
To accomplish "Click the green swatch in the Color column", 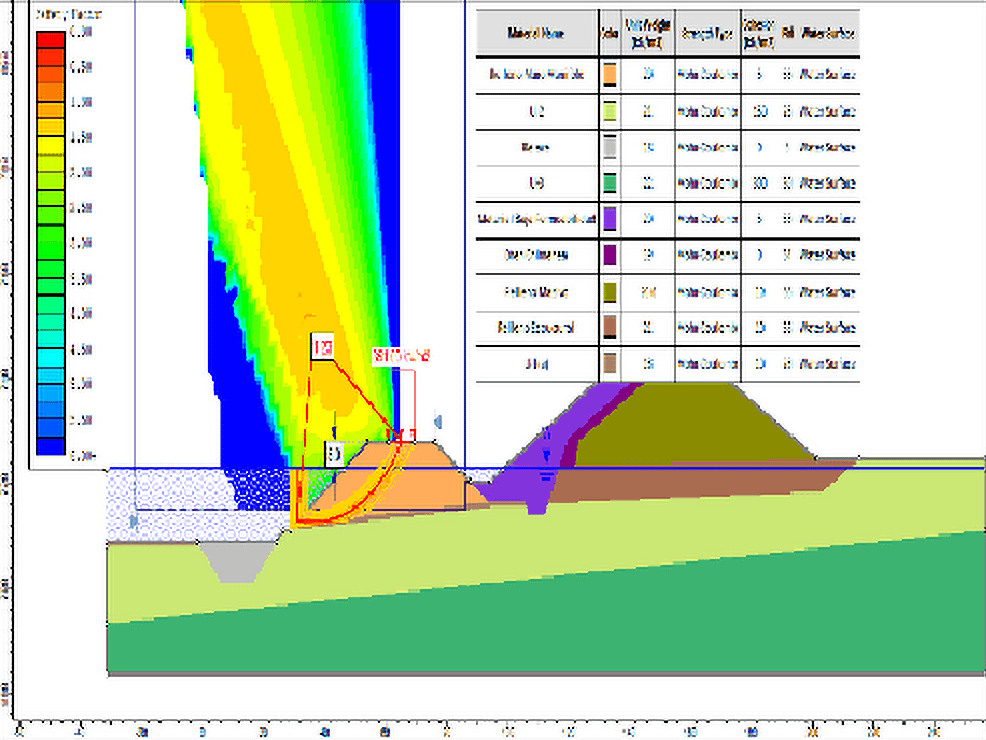I will [x=610, y=183].
